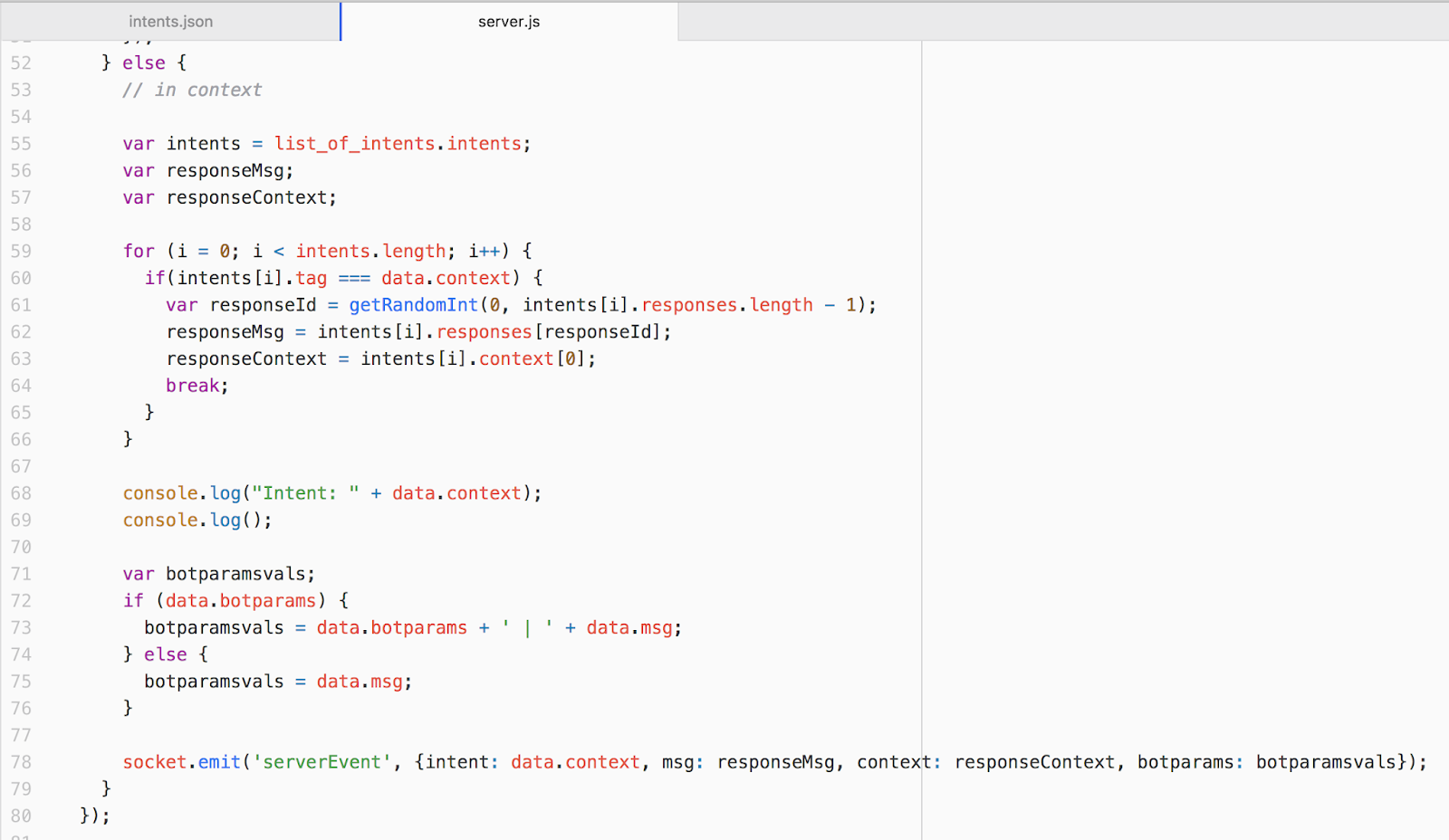Switch to the intents.json tab
The width and height of the screenshot is (1449, 840).
click(170, 21)
